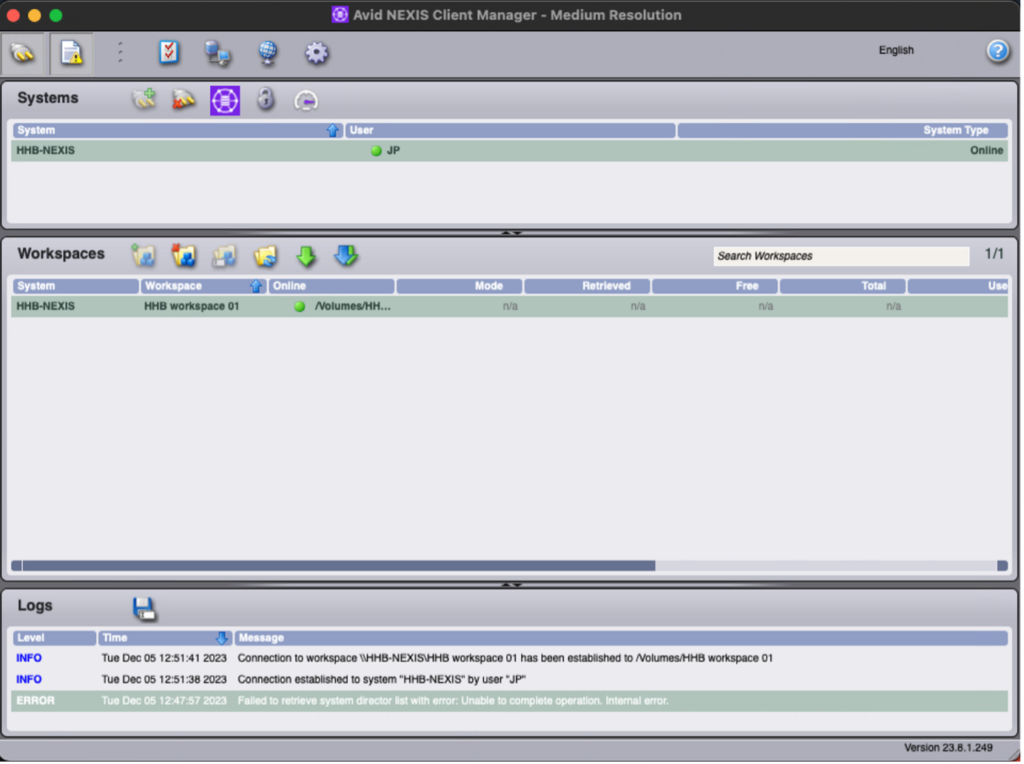Open the gear settings icon

[317, 53]
